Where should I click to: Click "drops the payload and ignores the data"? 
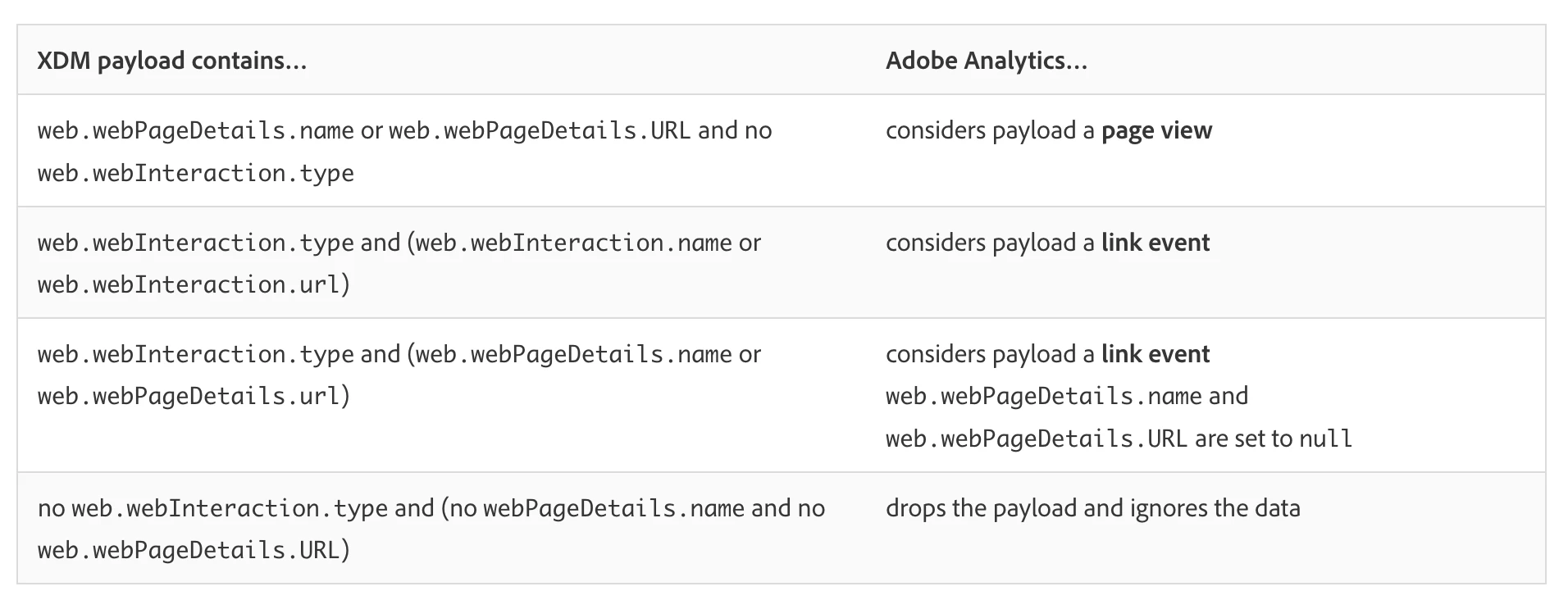point(1092,508)
